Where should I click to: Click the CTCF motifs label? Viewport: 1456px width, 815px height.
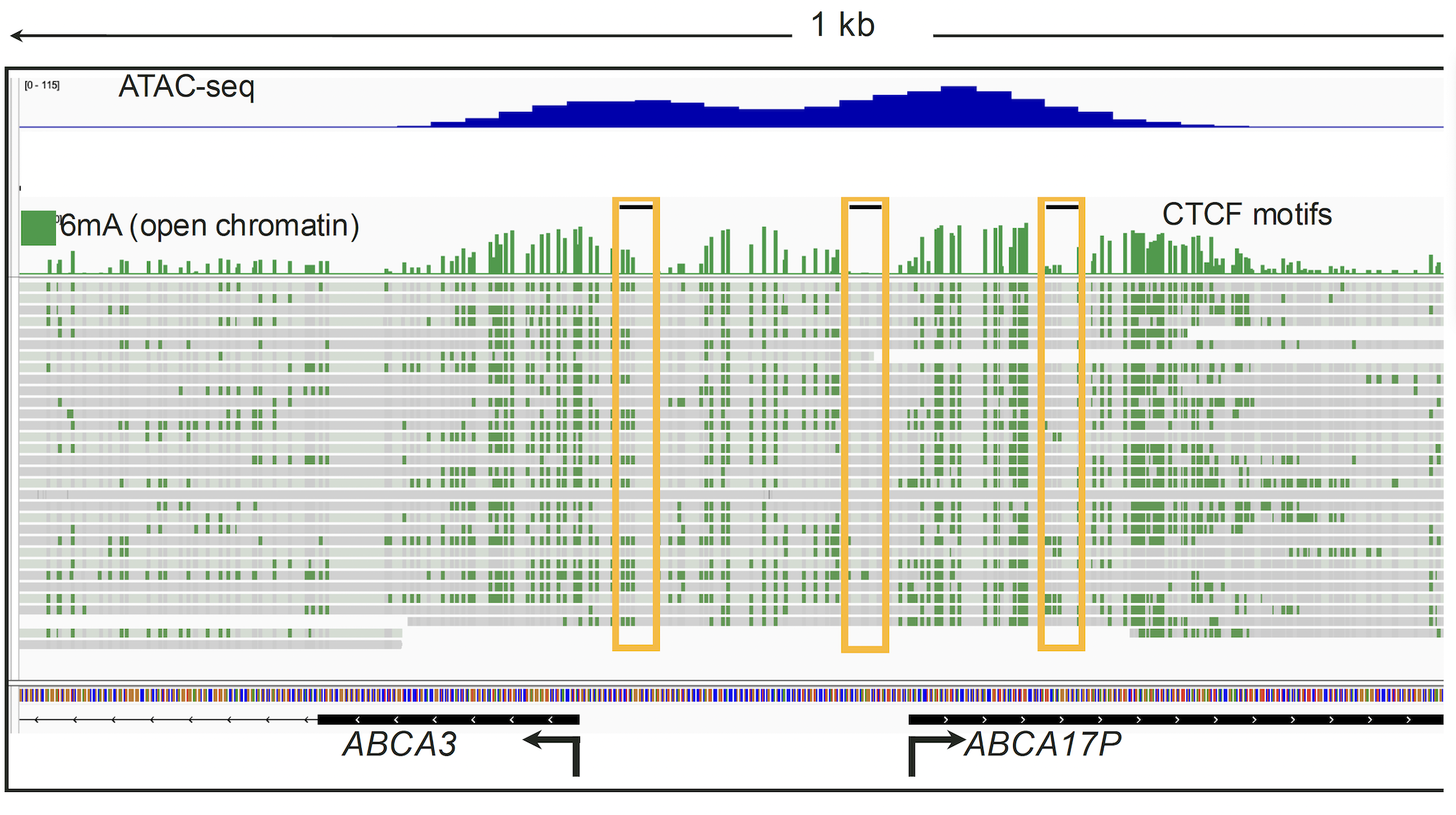pyautogui.click(x=1247, y=214)
